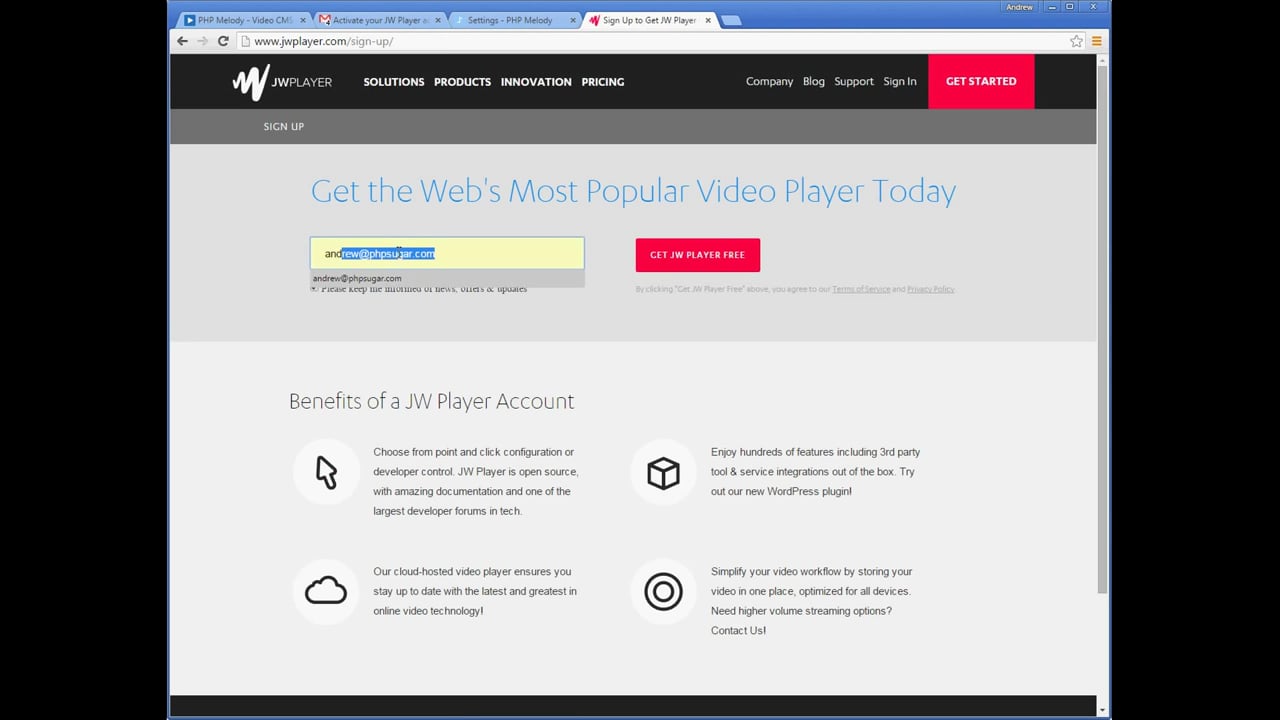1280x720 pixels.
Task: Click the Sign Up breadcrumb label
Action: [x=284, y=126]
